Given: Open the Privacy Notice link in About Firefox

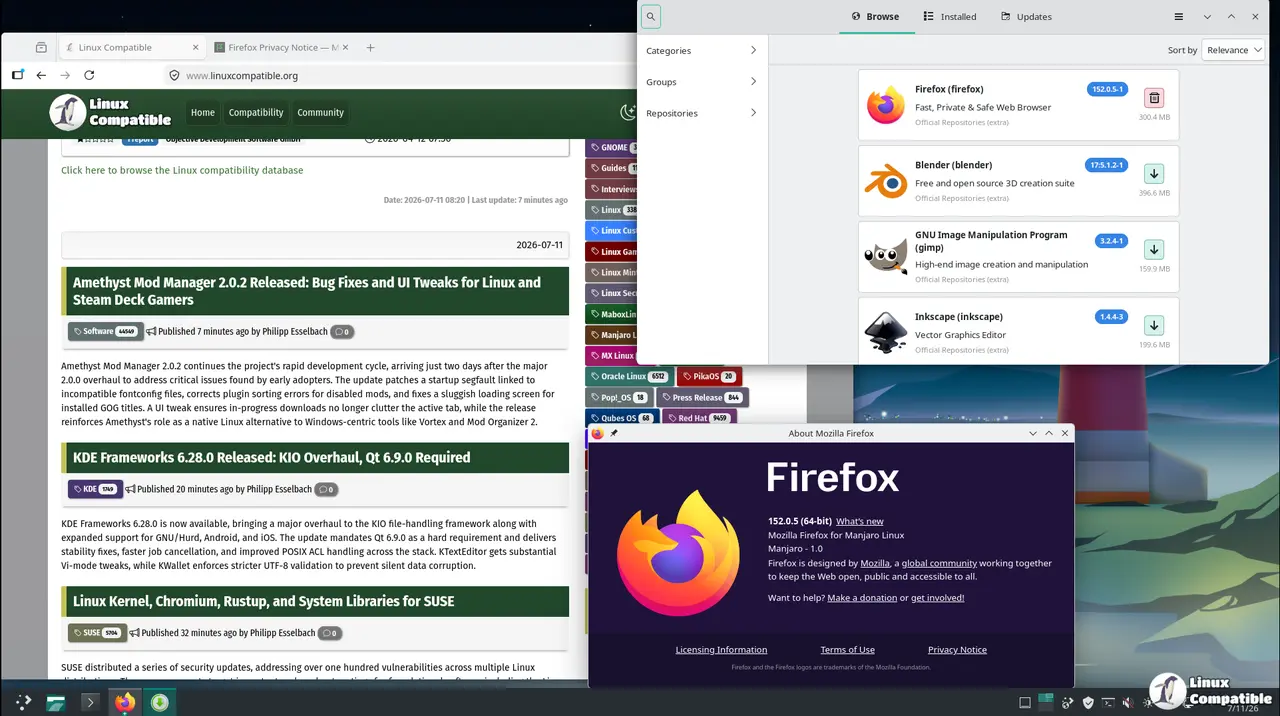Looking at the screenshot, I should click(x=957, y=650).
